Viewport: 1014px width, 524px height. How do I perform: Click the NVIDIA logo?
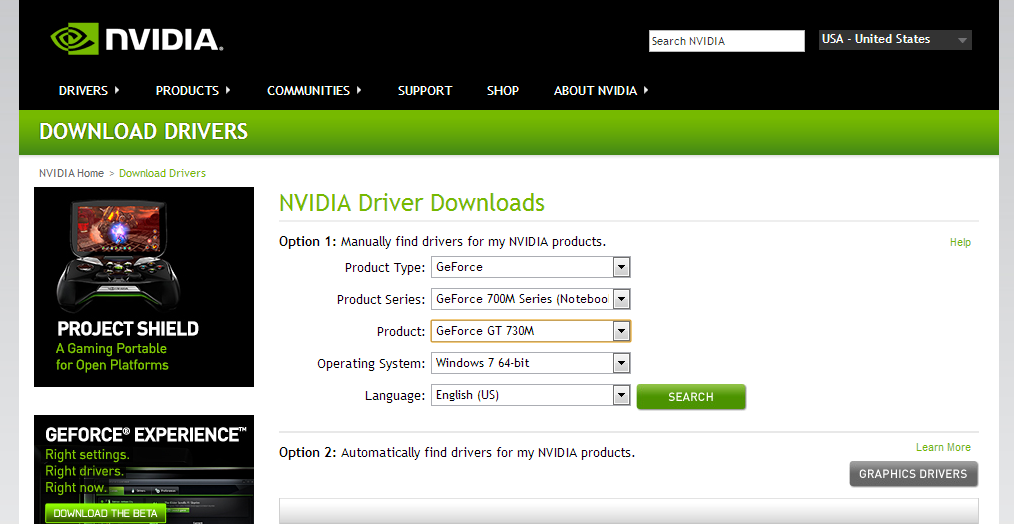[x=136, y=39]
